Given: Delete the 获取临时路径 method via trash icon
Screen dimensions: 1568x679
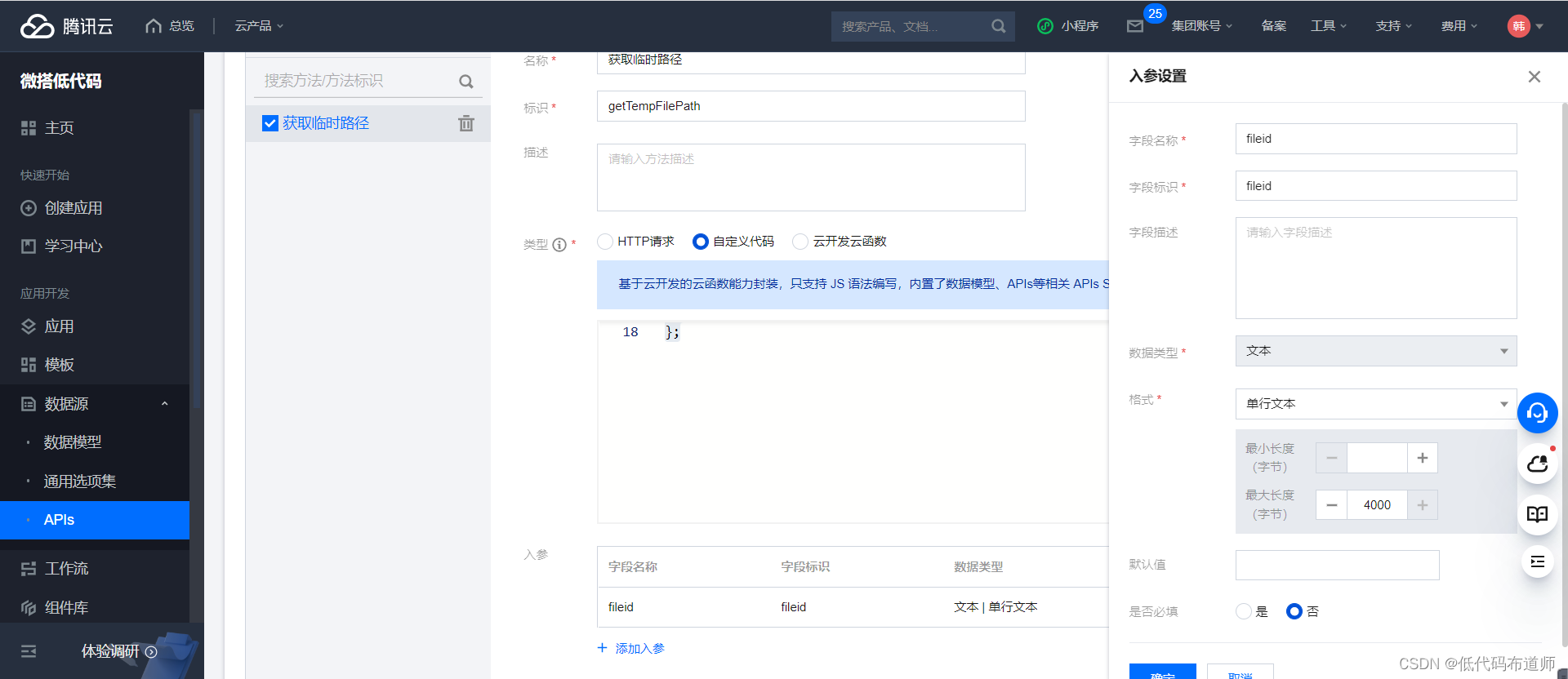Looking at the screenshot, I should (466, 123).
